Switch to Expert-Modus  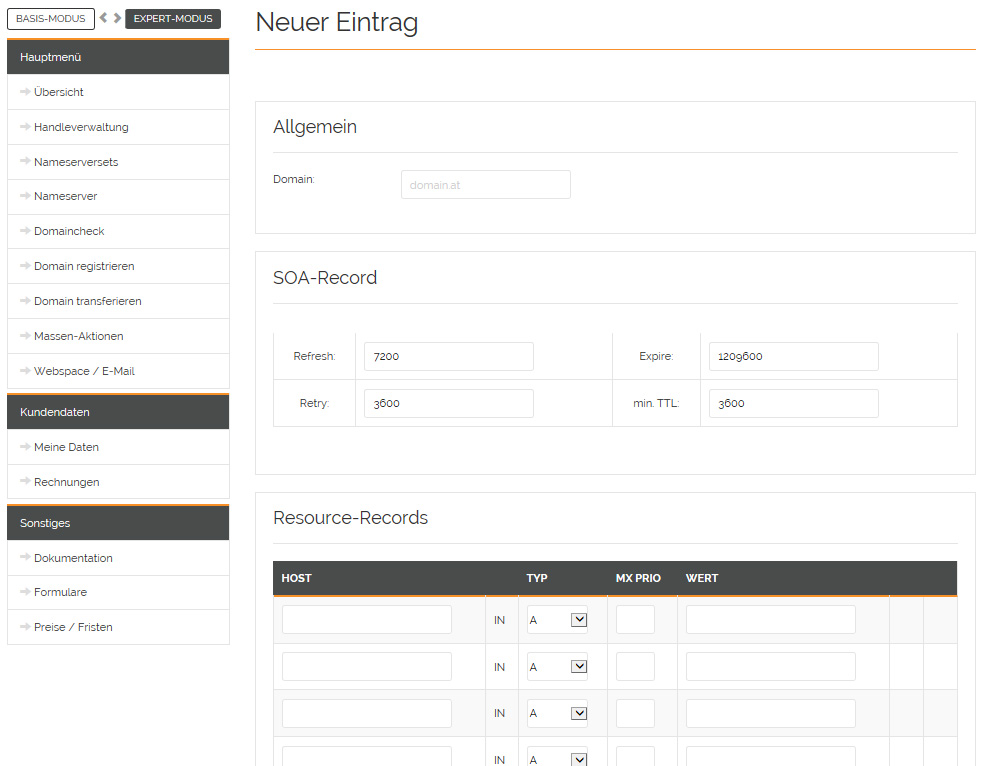coord(173,19)
